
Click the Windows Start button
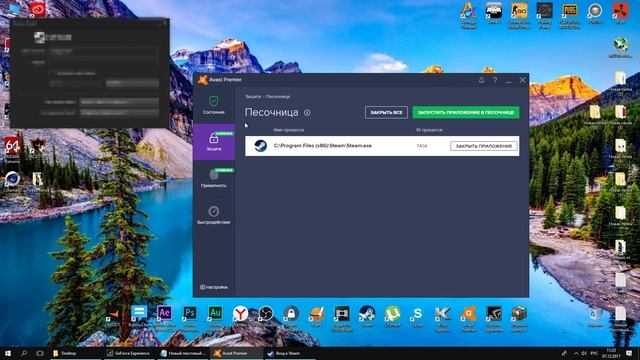(8, 353)
